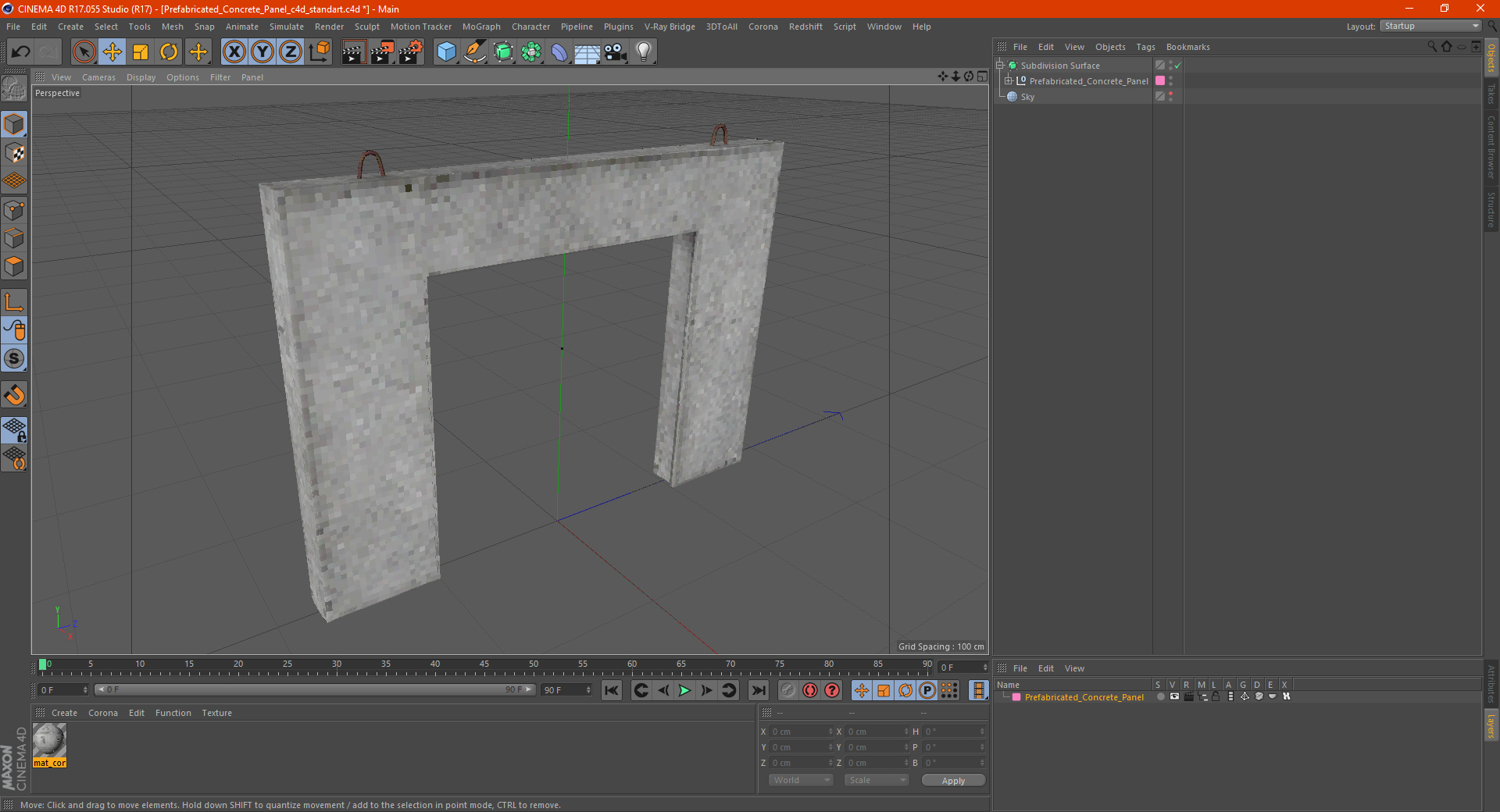Open the spline Pen tool
This screenshot has height=812, width=1500.
click(x=474, y=52)
